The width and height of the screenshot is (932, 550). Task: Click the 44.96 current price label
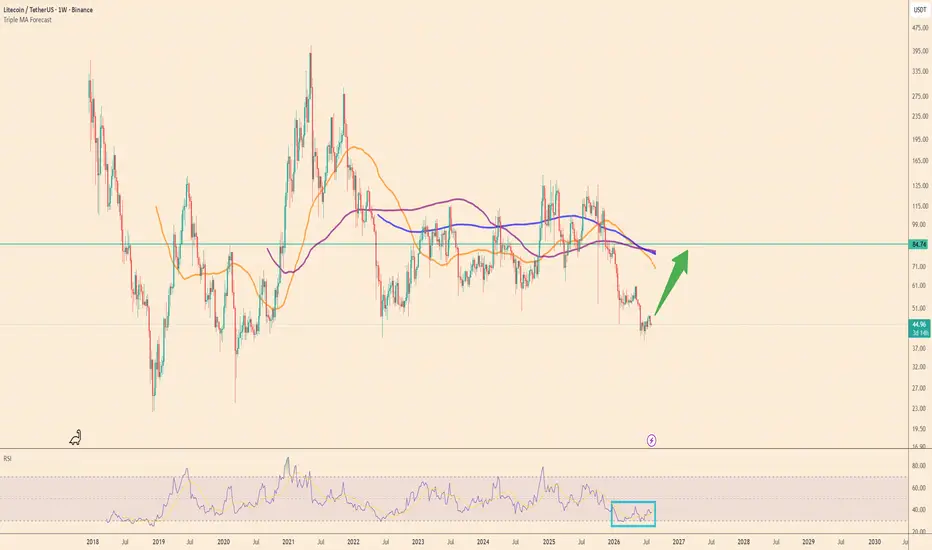click(x=919, y=325)
